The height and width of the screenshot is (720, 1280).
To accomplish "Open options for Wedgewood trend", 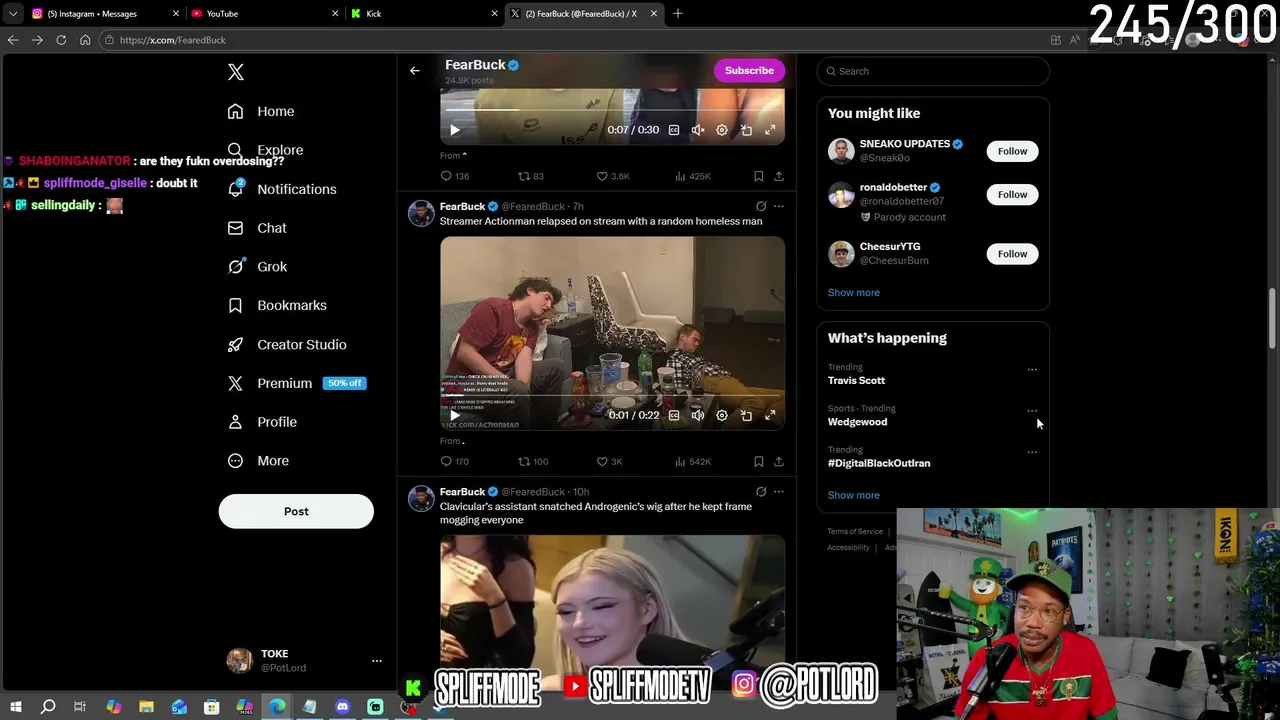I will click(x=1032, y=410).
